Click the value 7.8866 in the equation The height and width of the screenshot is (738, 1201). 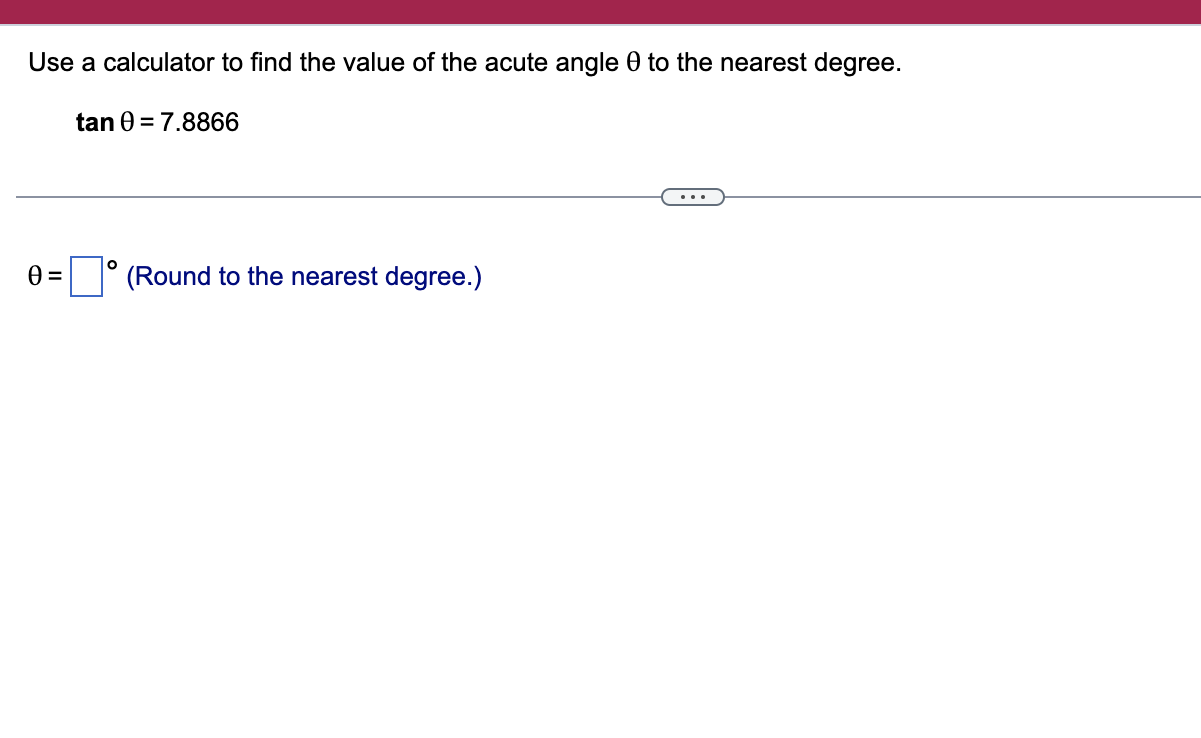pos(202,122)
